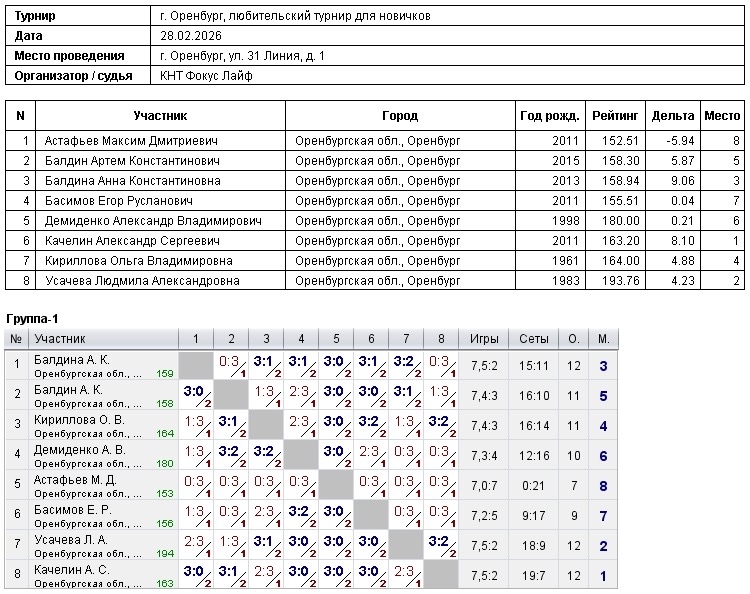Viewport: 750px width, 594px height.
Task: Click the "Город" column header
Action: pos(400,116)
